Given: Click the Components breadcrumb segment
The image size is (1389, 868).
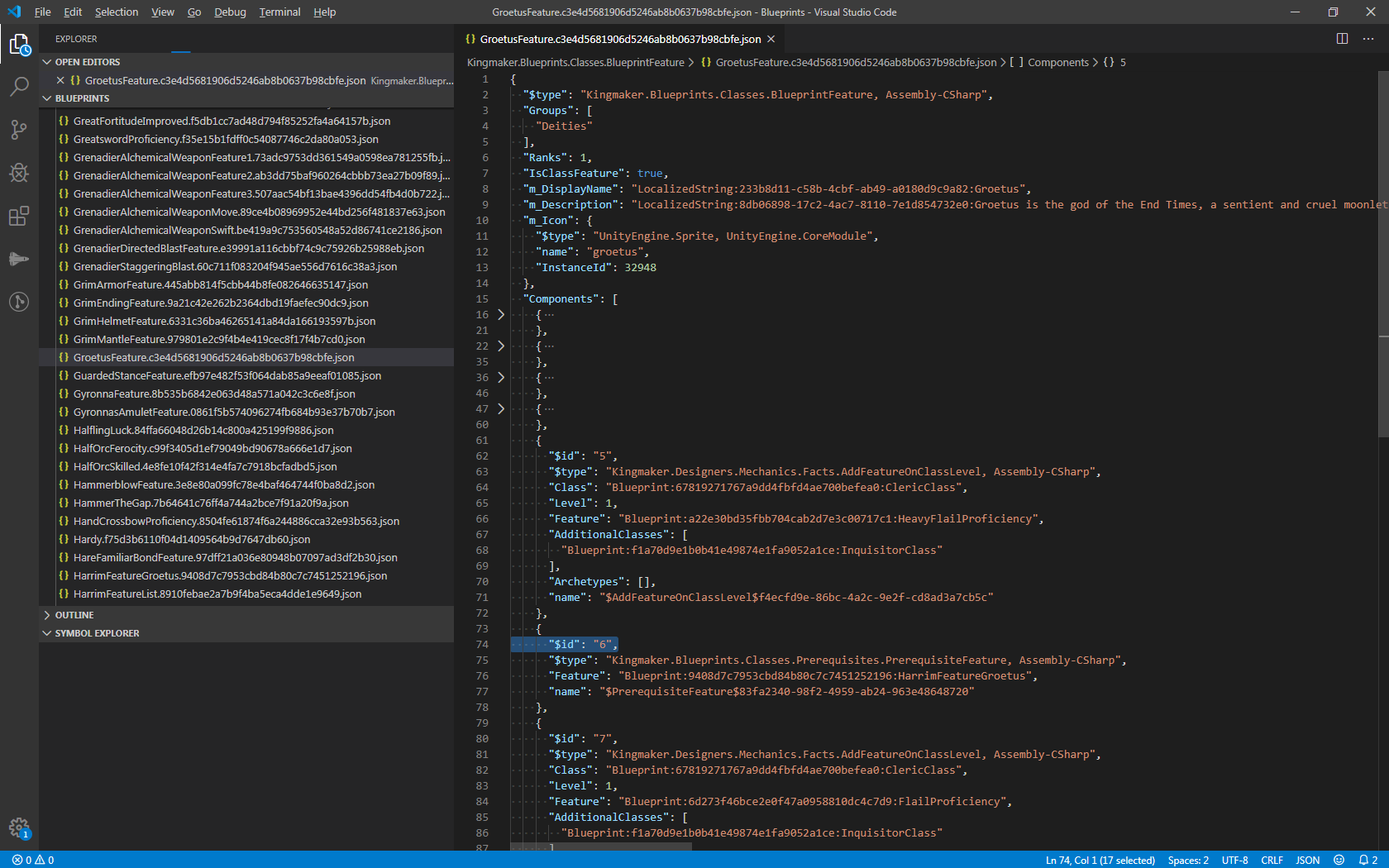Looking at the screenshot, I should pos(1049,63).
